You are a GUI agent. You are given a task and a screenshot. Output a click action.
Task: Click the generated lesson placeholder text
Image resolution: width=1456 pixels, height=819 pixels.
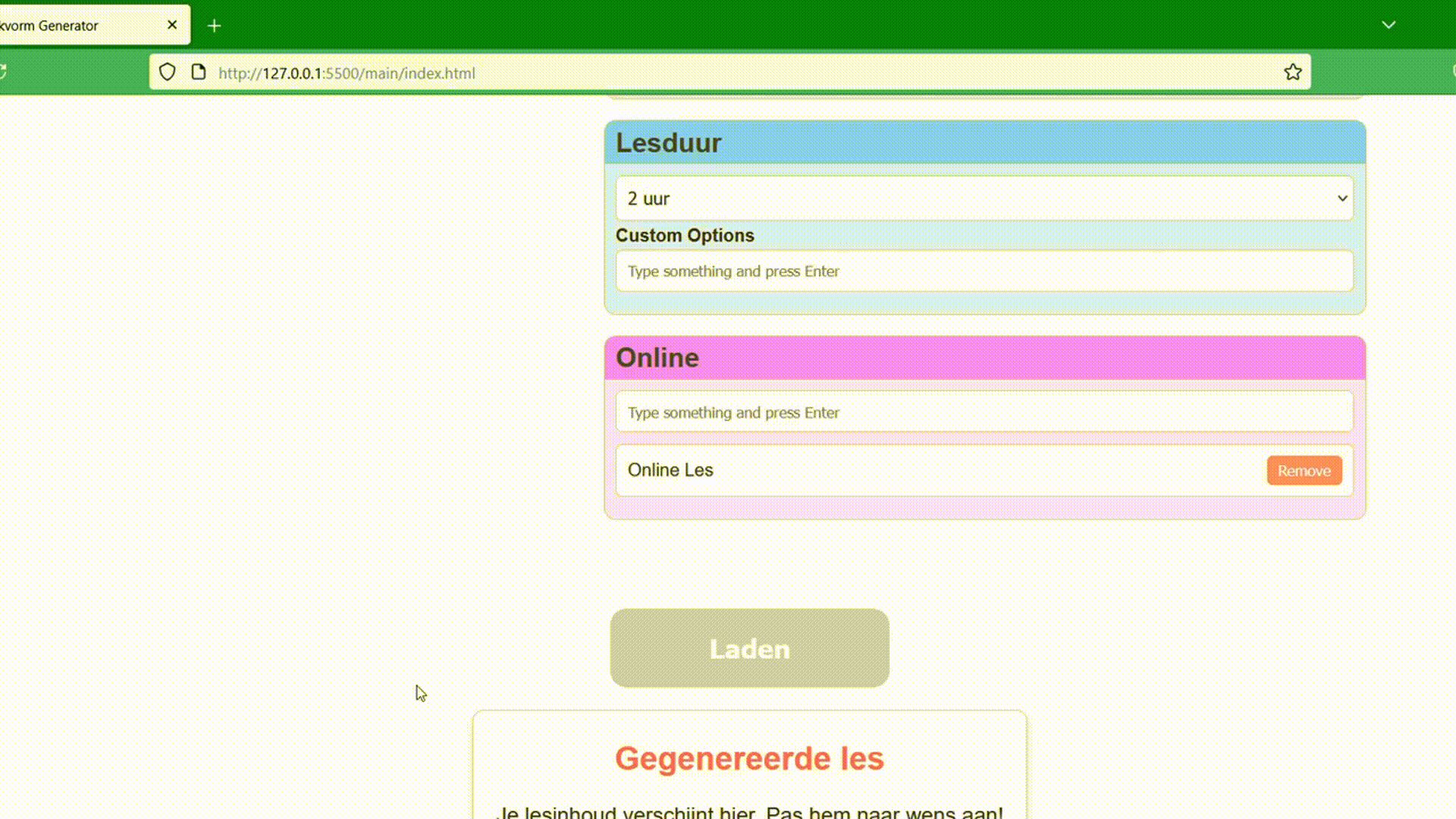749,812
